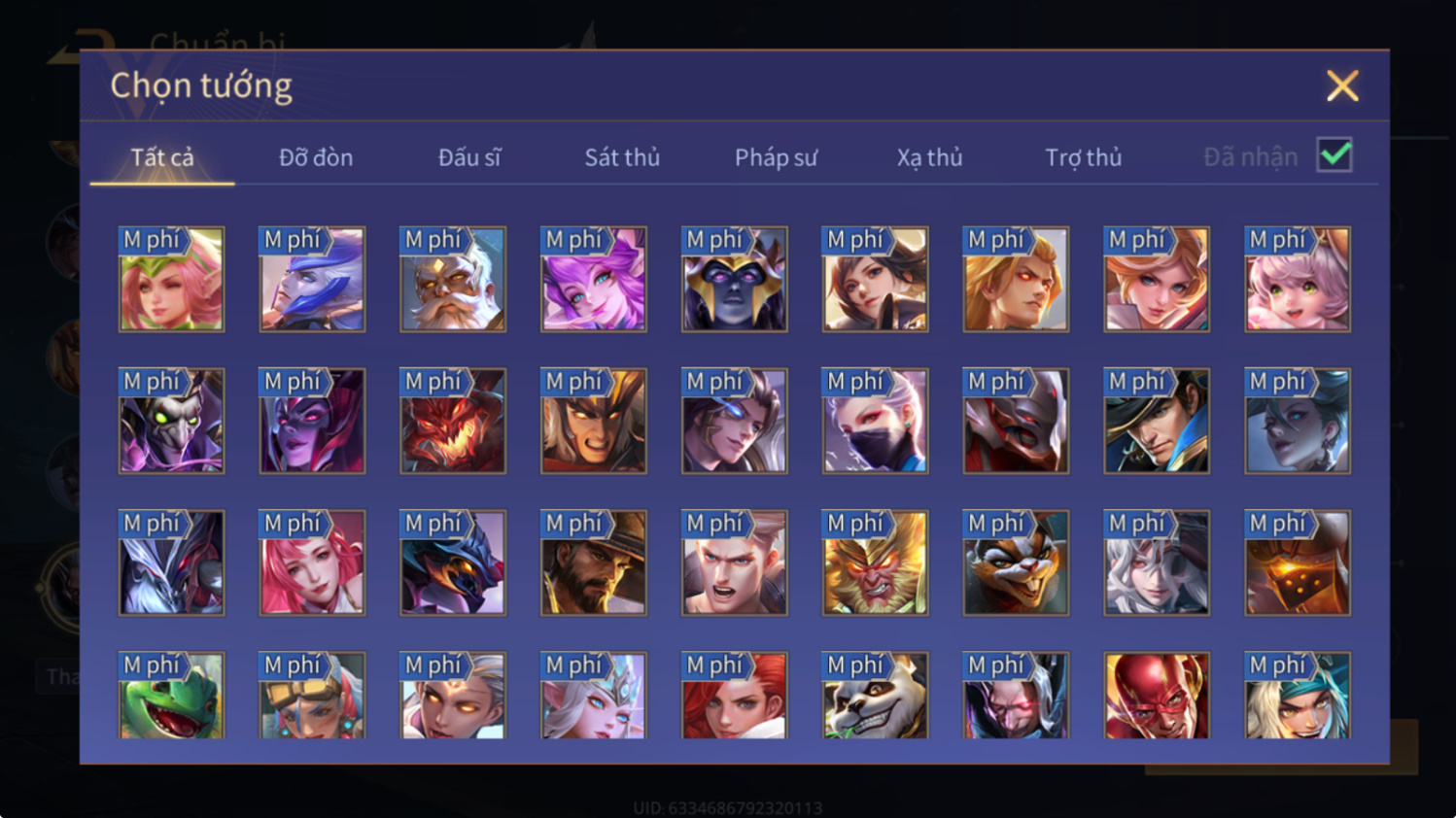Pick the masked white-haired ninja hero
The image size is (1456, 818).
point(875,422)
